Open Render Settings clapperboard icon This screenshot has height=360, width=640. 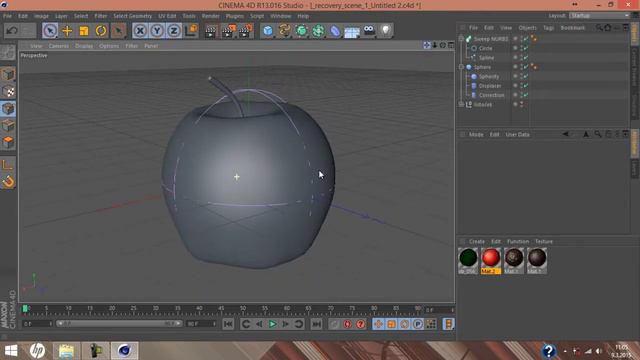coord(245,31)
